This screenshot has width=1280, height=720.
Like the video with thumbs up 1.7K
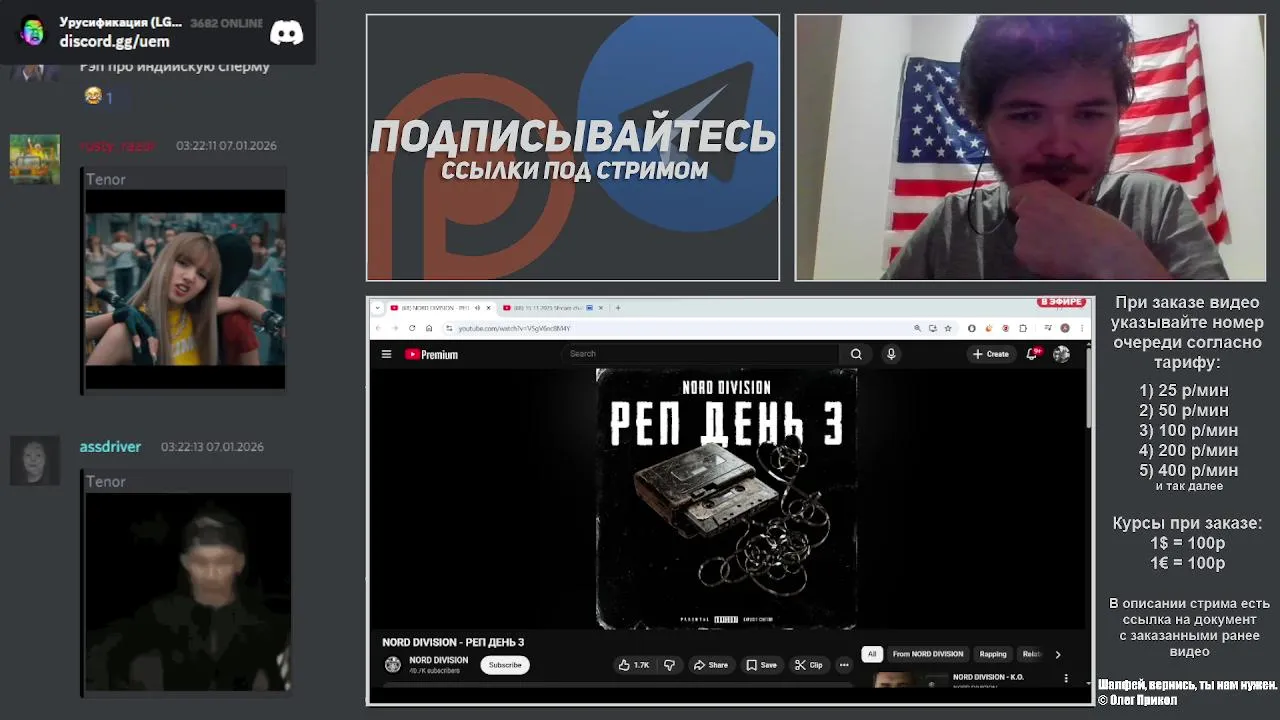click(x=634, y=665)
